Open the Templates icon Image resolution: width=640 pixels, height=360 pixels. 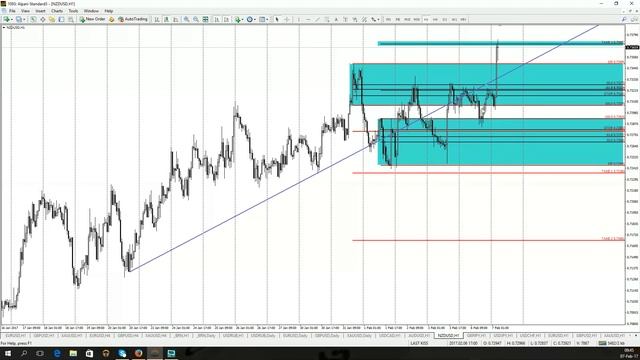262,19
